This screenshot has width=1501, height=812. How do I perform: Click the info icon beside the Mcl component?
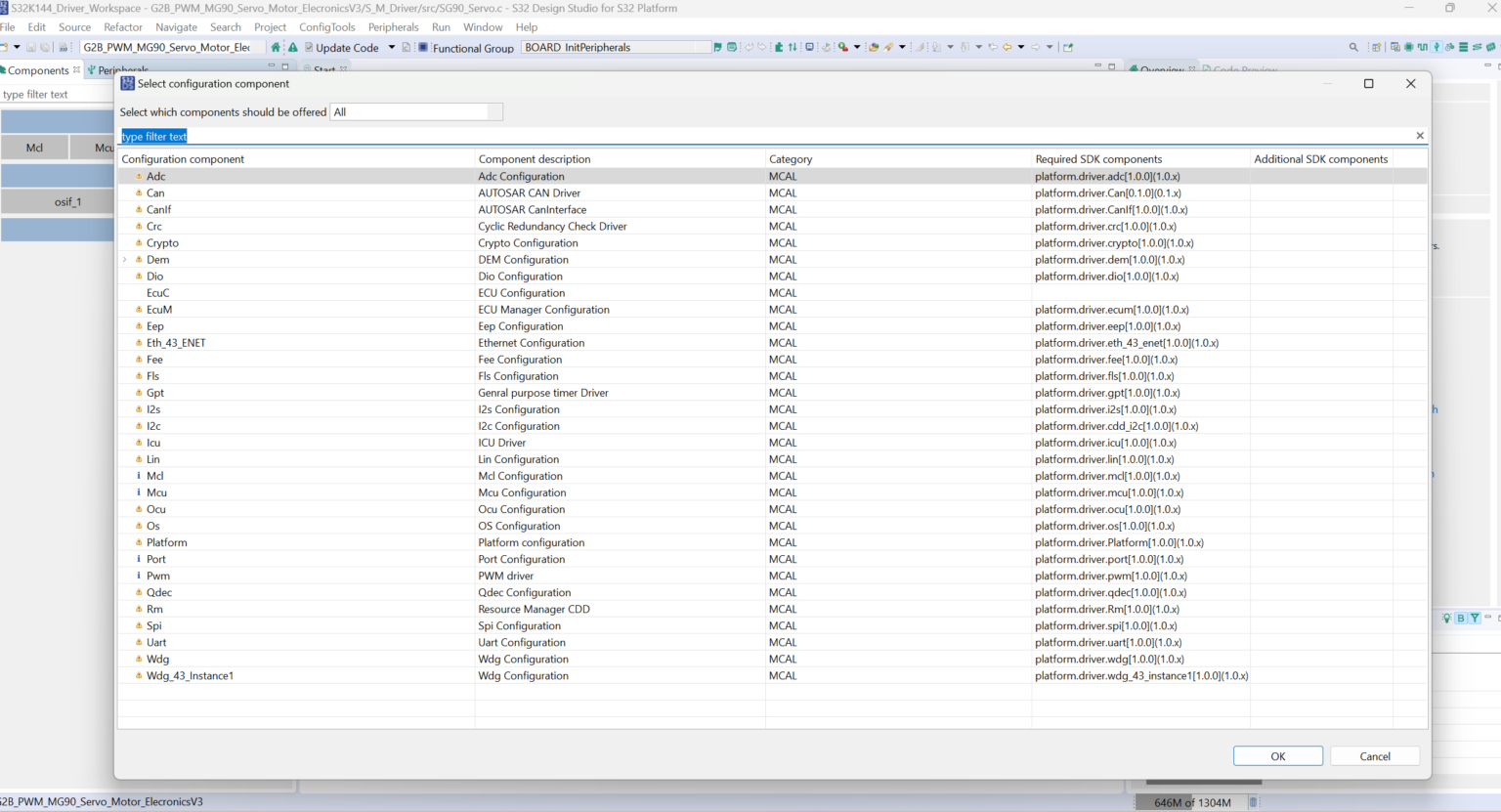pos(140,476)
